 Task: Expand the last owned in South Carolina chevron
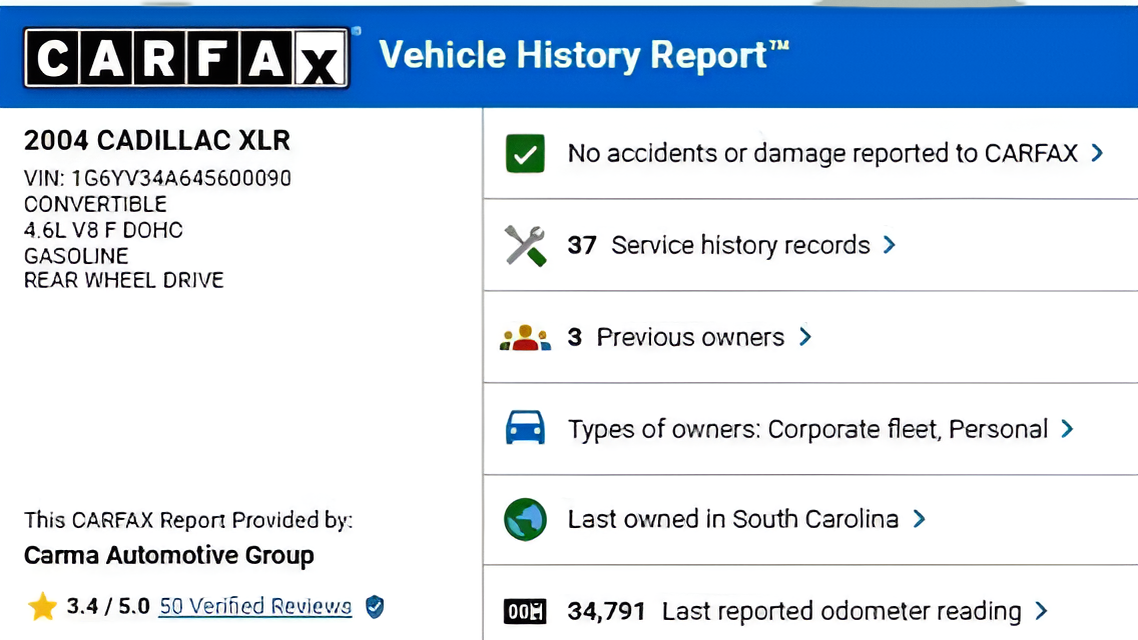[919, 520]
